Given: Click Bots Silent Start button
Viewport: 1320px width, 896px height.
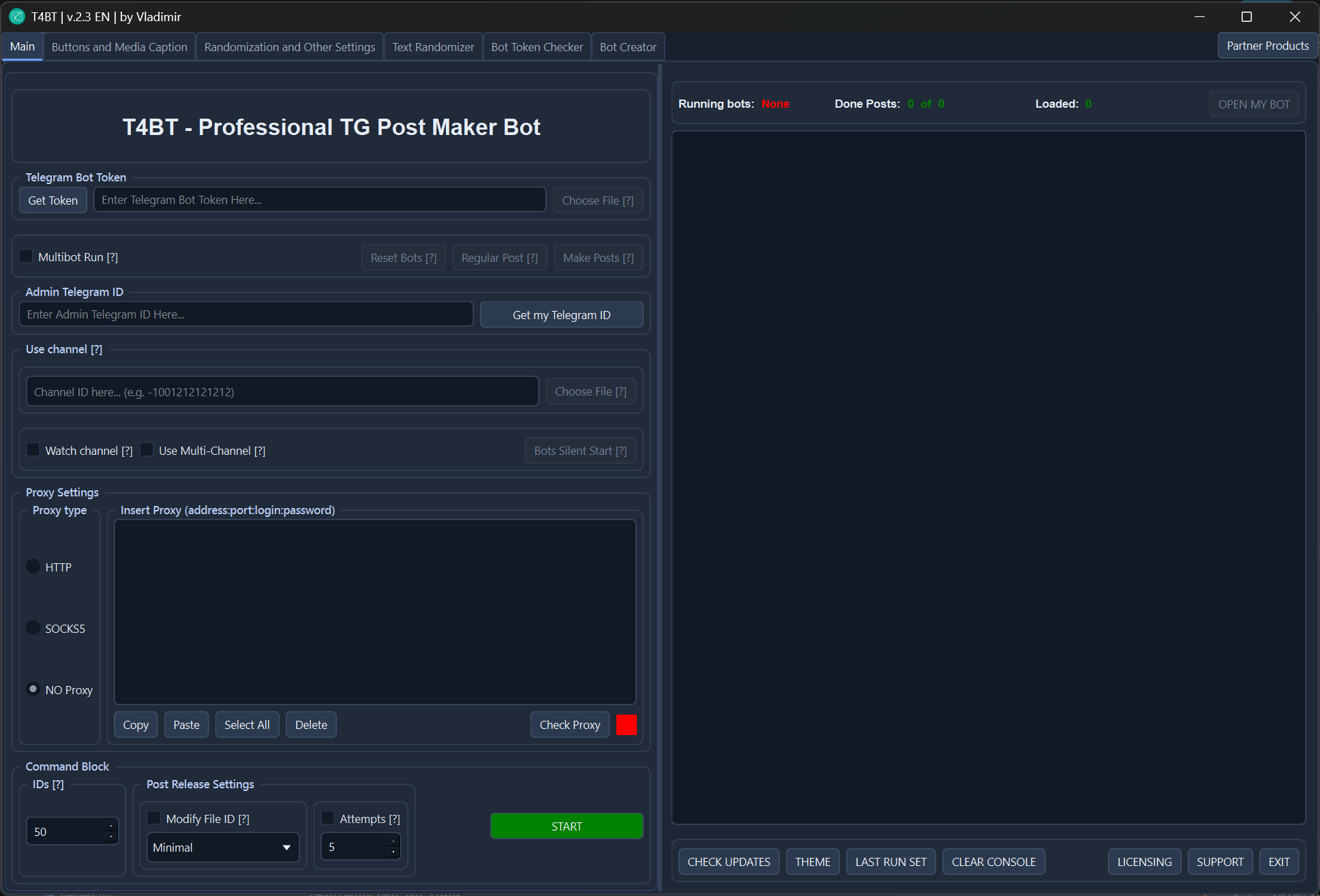Looking at the screenshot, I should click(x=580, y=451).
